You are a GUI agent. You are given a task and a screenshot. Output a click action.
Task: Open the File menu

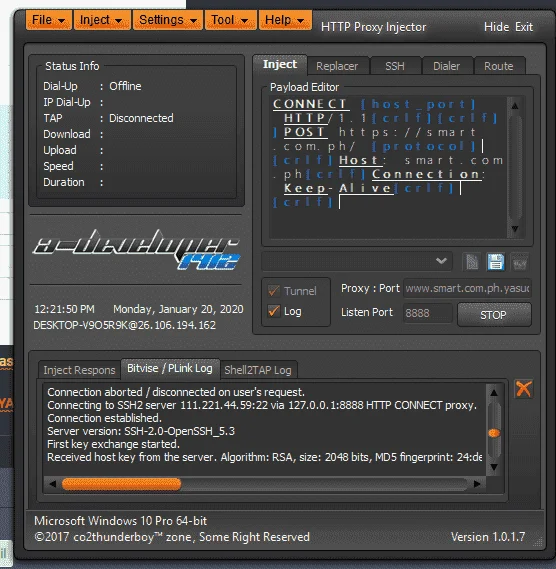49,20
